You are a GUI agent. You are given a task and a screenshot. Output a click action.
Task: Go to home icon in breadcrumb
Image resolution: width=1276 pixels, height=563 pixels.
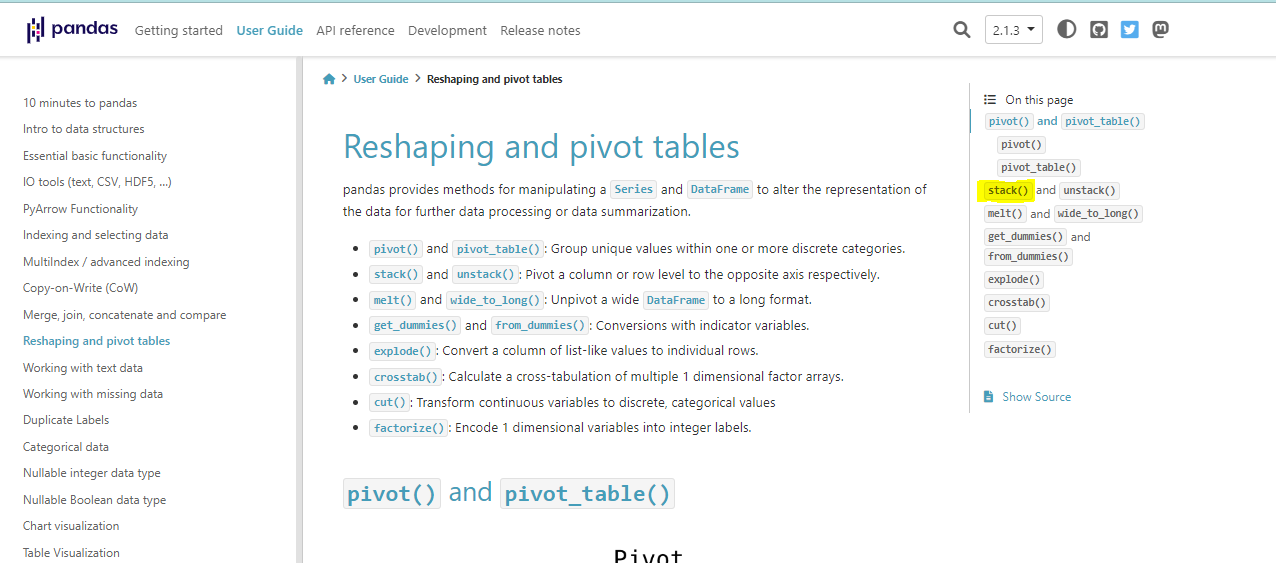click(329, 79)
